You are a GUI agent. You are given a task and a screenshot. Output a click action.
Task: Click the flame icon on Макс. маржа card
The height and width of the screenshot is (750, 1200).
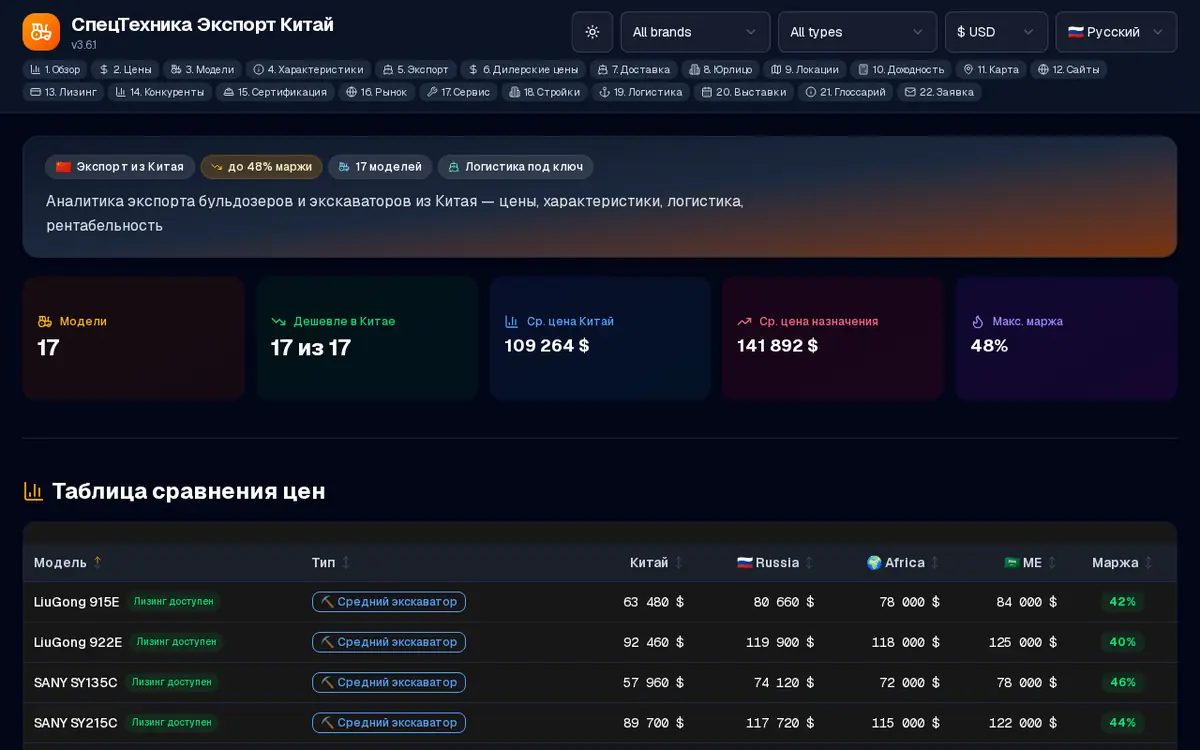click(x=978, y=321)
